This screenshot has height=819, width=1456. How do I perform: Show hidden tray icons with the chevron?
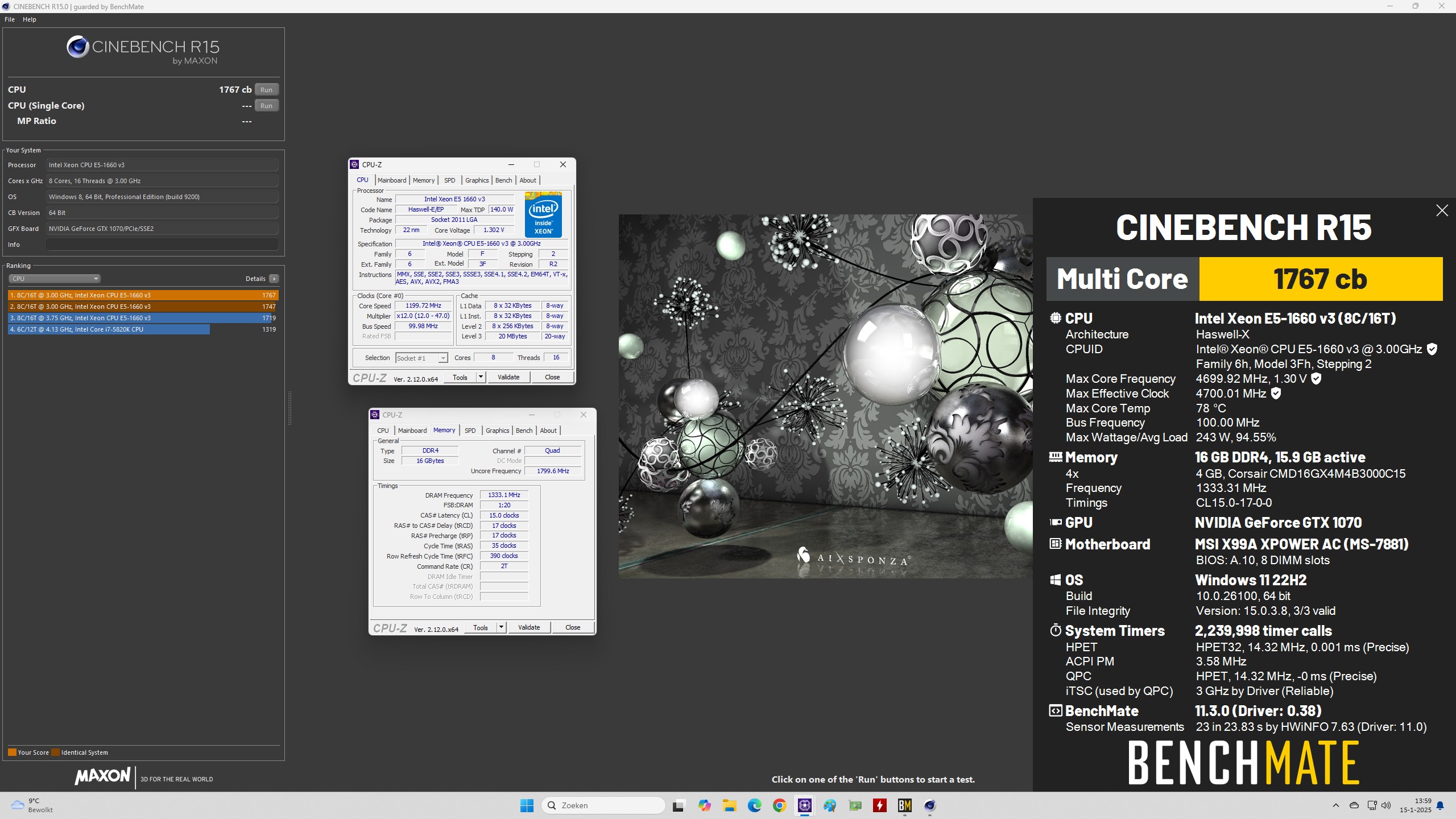point(1336,805)
